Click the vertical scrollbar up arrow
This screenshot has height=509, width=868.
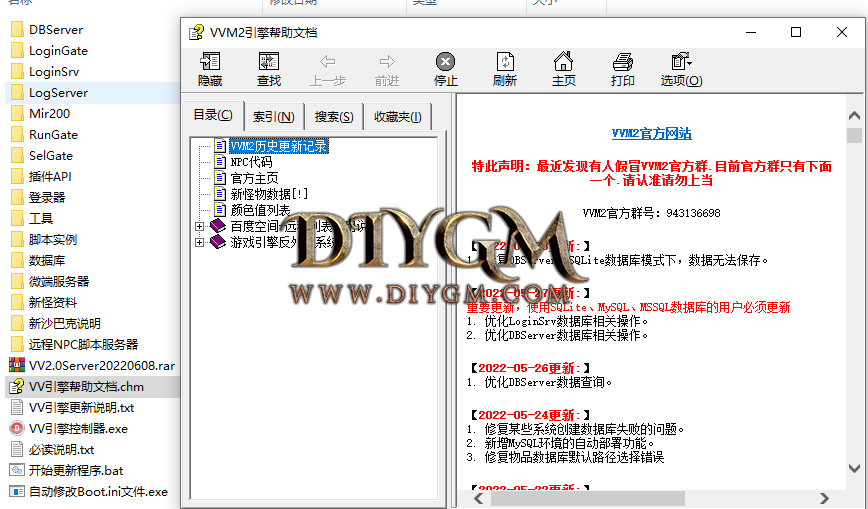(854, 115)
